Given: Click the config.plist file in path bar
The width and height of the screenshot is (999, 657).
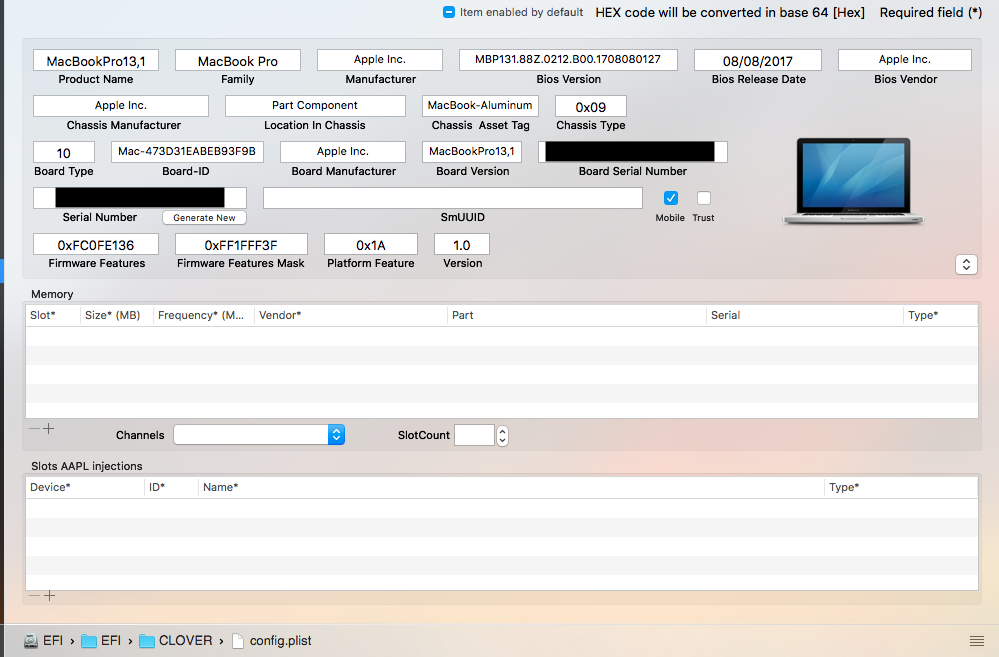Looking at the screenshot, I should [273, 641].
